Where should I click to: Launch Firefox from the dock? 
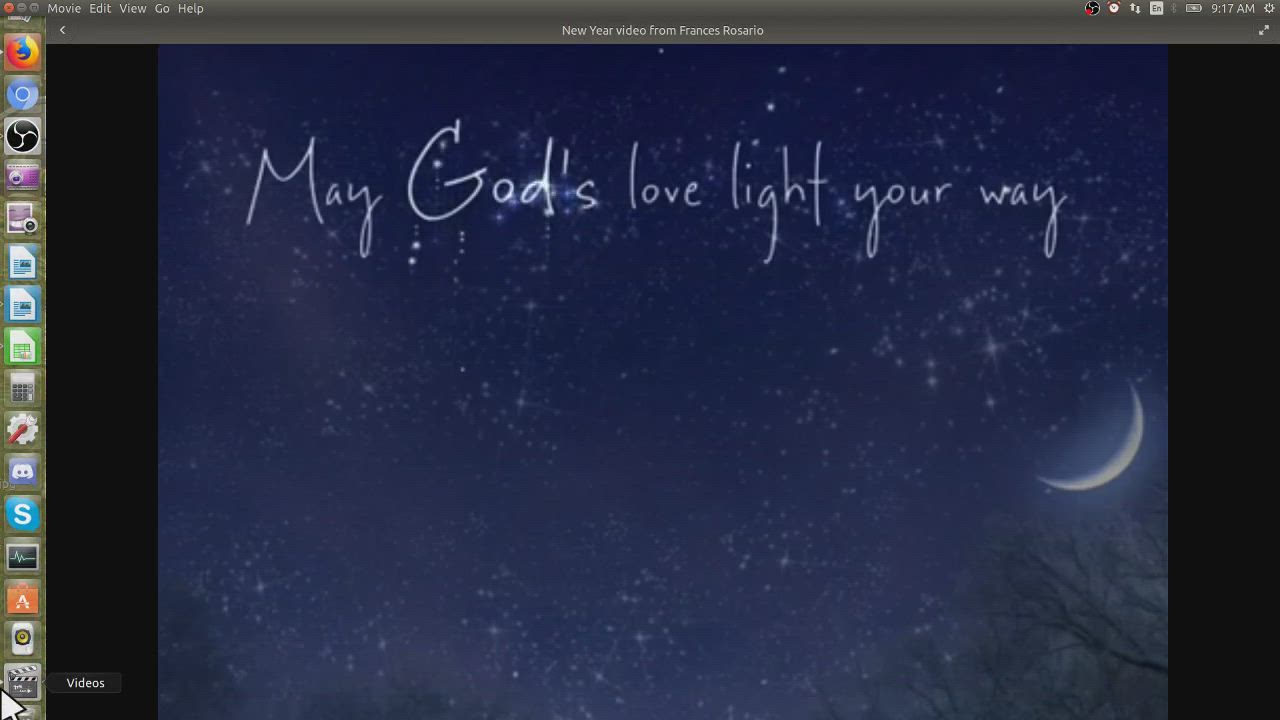click(x=22, y=52)
